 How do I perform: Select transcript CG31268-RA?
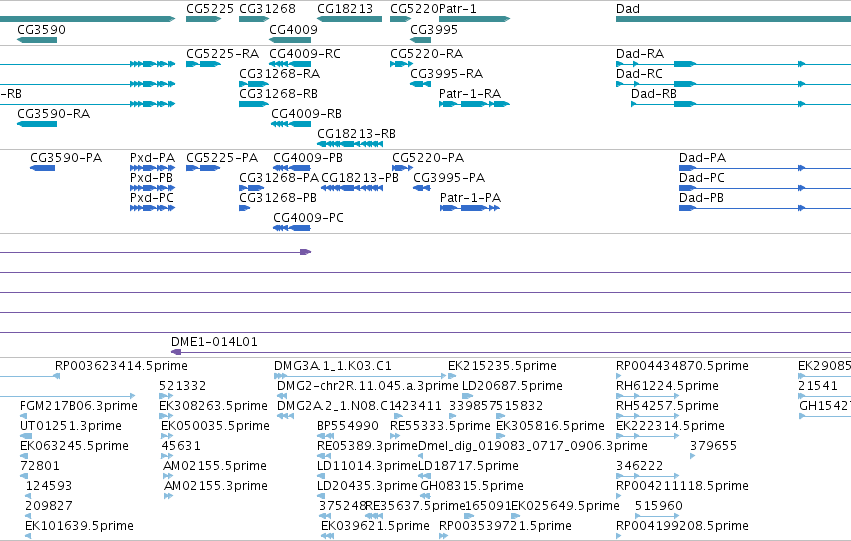(x=254, y=84)
